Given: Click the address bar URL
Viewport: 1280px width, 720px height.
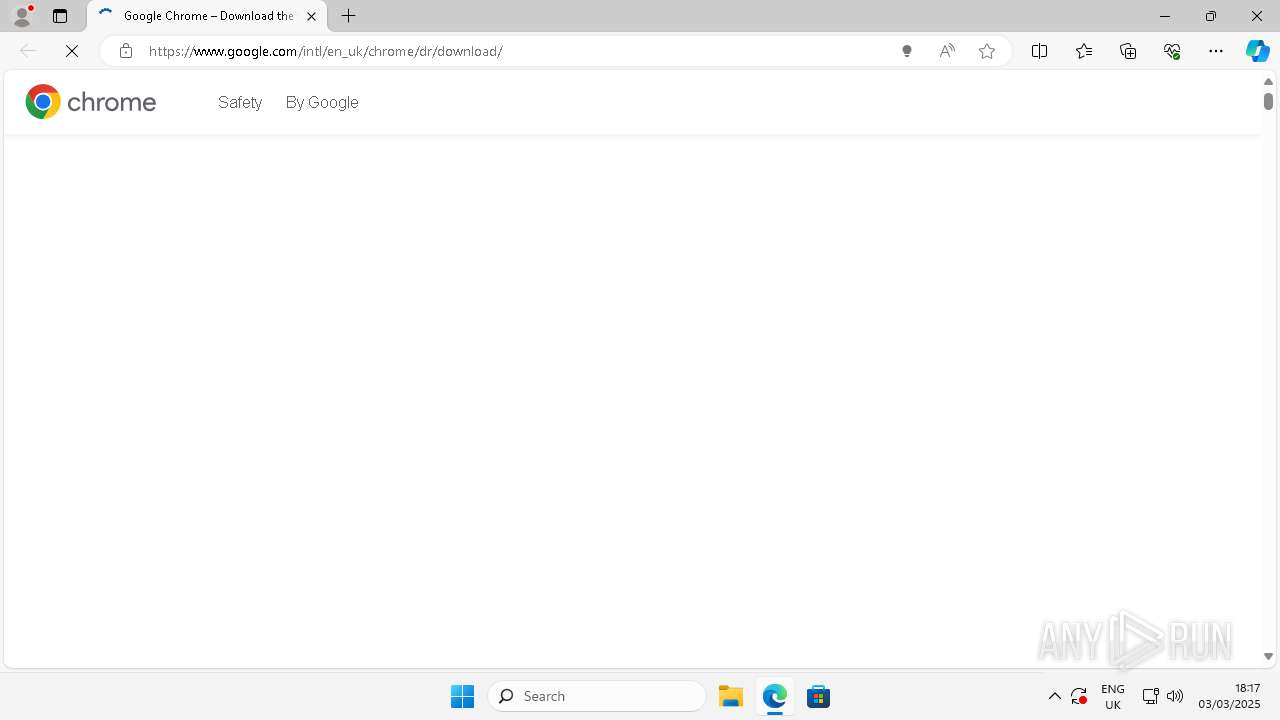Looking at the screenshot, I should [x=325, y=51].
